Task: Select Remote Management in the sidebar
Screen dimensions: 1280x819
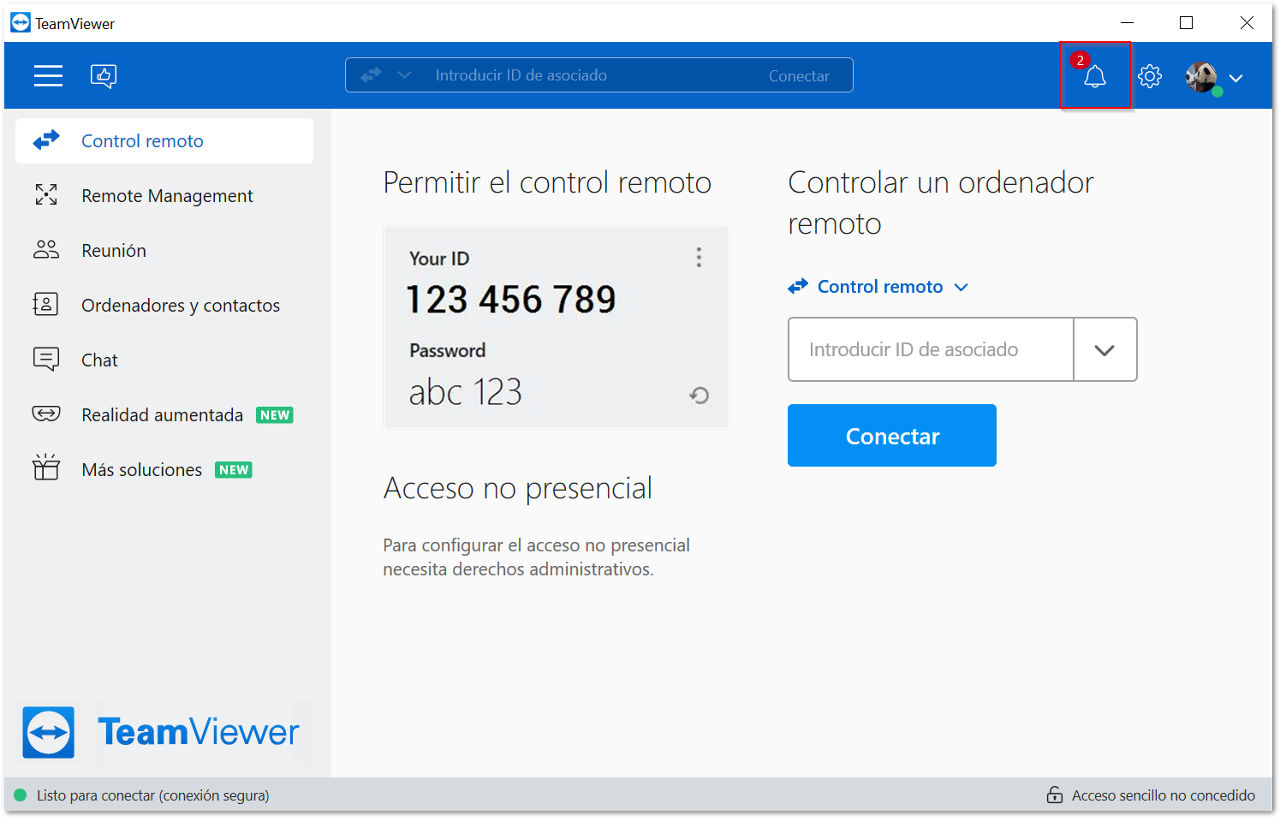Action: pos(165,196)
